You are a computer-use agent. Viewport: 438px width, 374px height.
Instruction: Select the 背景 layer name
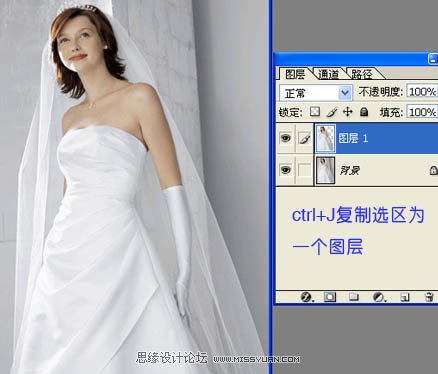pos(350,171)
